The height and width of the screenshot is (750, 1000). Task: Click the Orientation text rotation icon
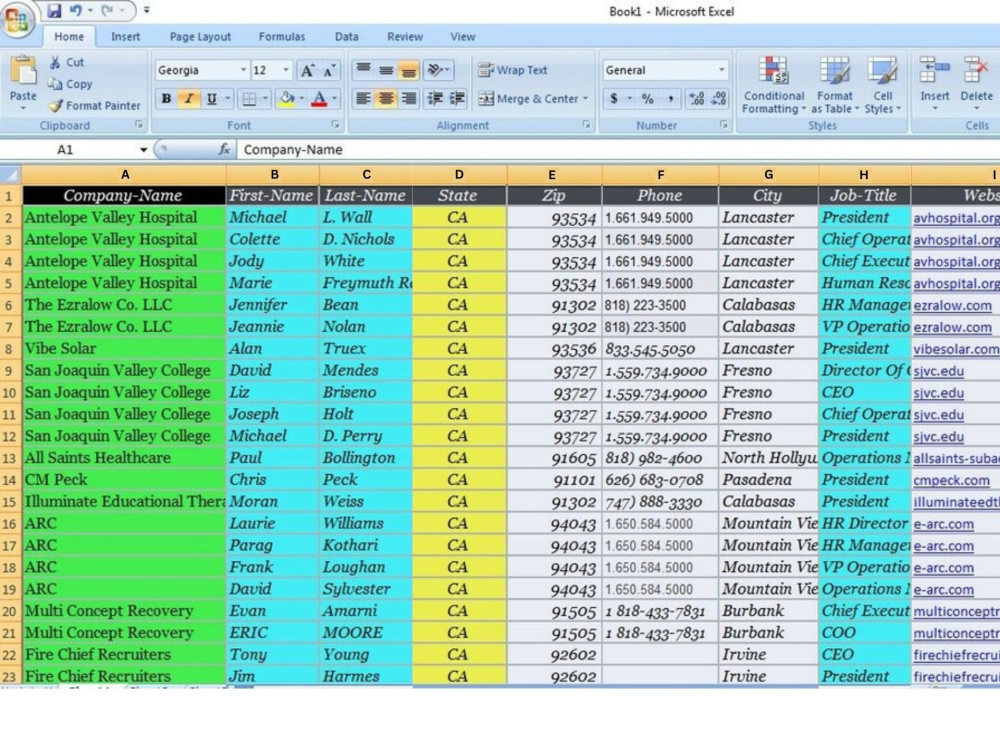(436, 70)
